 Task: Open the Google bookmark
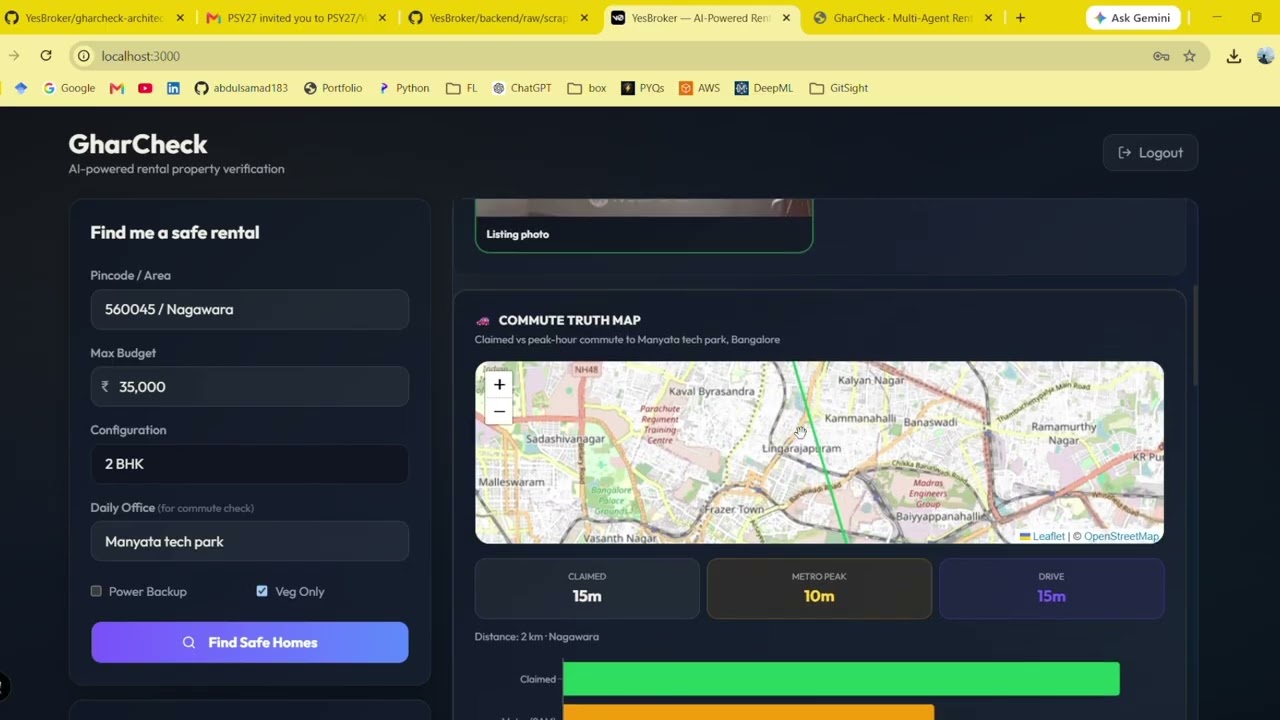(x=69, y=88)
